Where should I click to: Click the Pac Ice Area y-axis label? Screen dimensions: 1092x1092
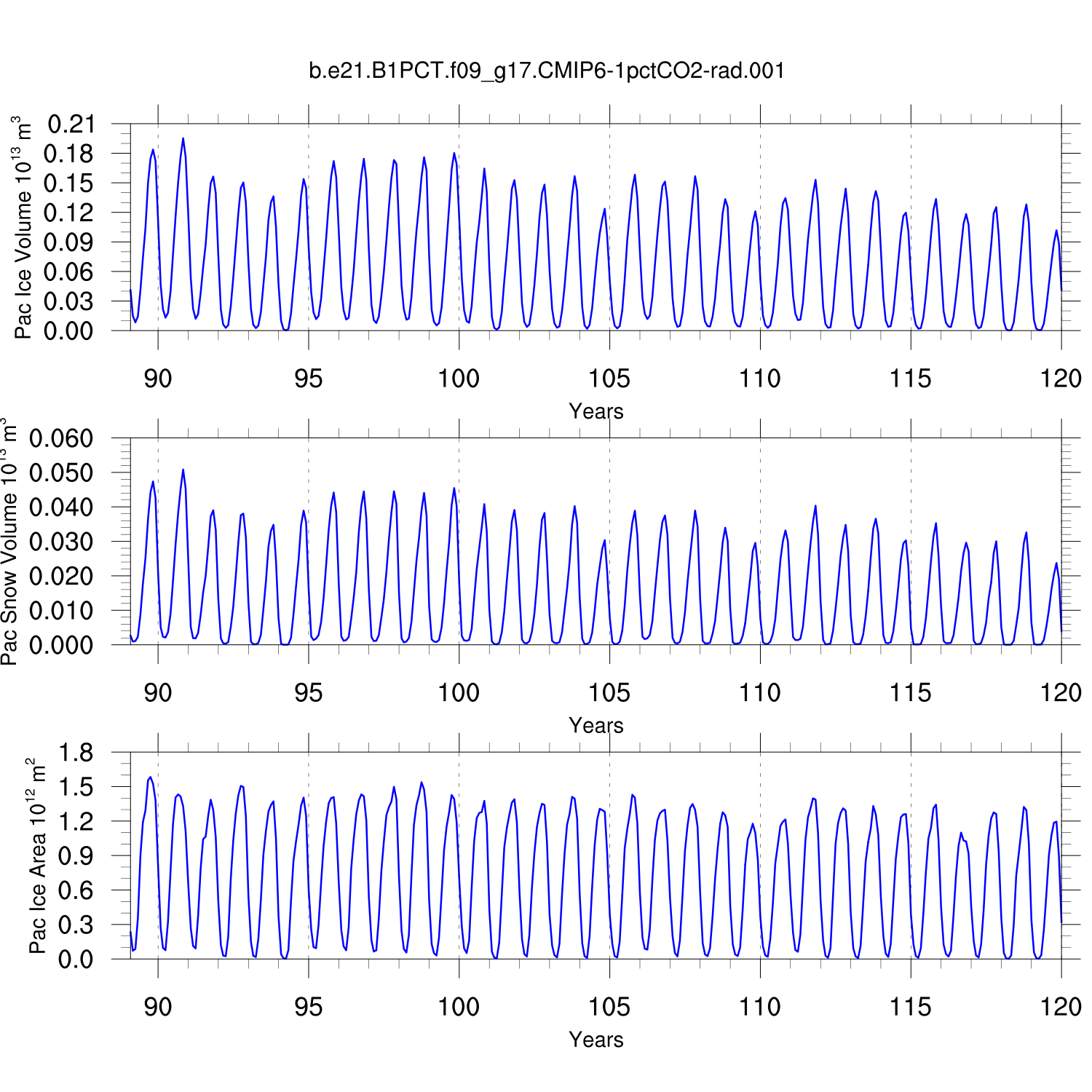[x=37, y=855]
